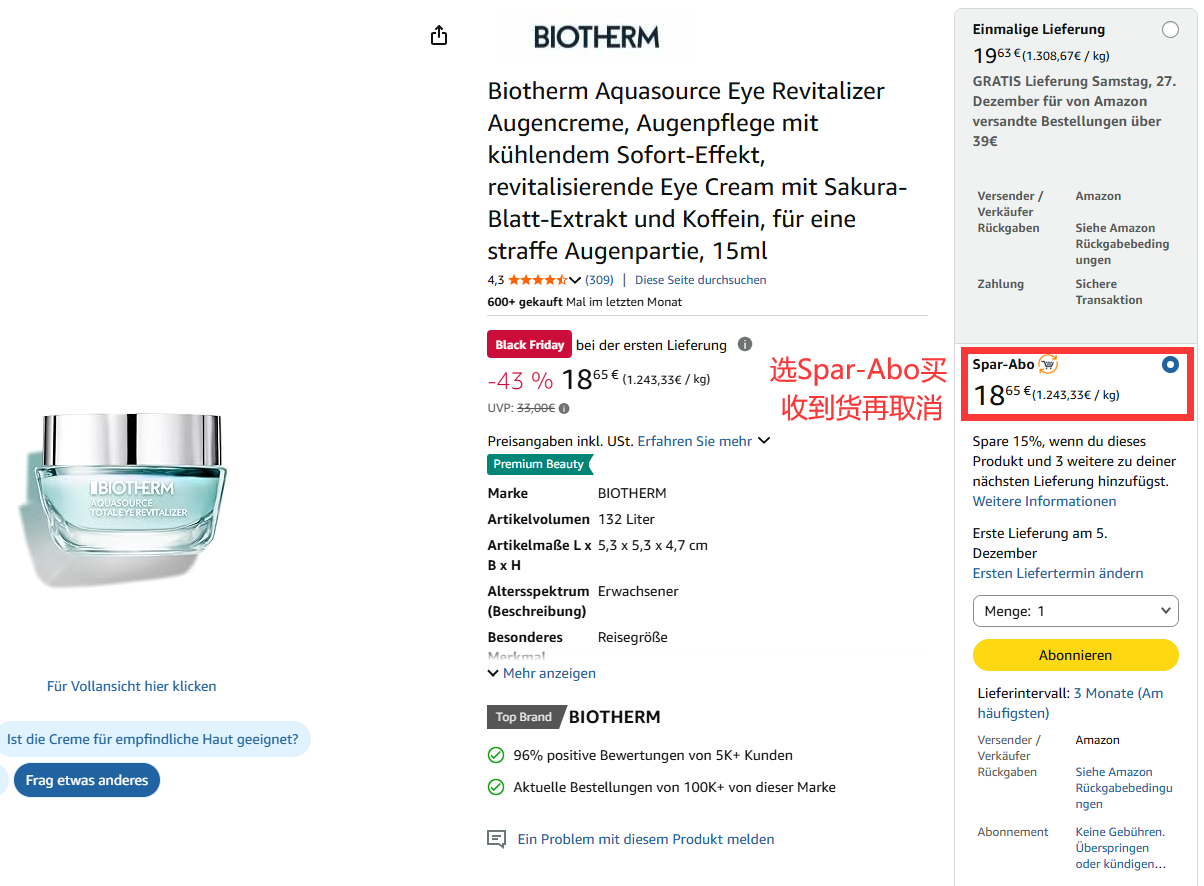Click the 'Frag etwas anderes' button
The image size is (1204, 886).
87,780
